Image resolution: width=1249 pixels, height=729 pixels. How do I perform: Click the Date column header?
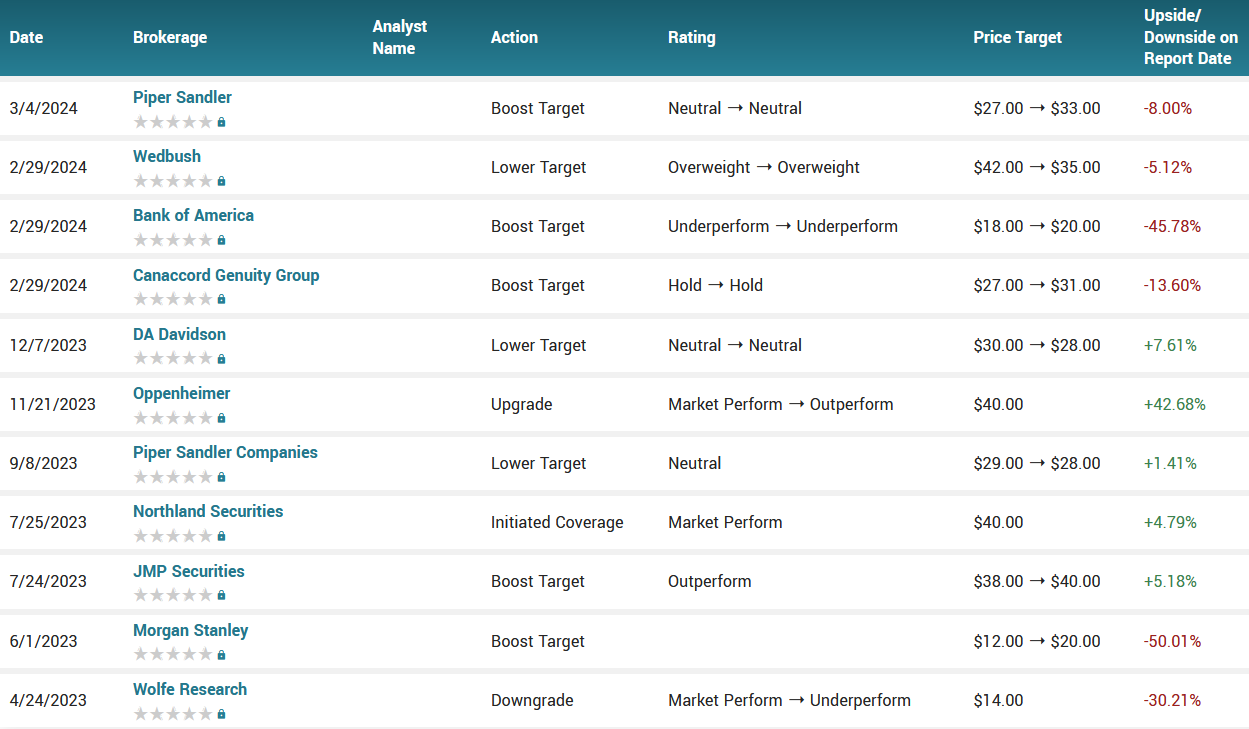(27, 38)
